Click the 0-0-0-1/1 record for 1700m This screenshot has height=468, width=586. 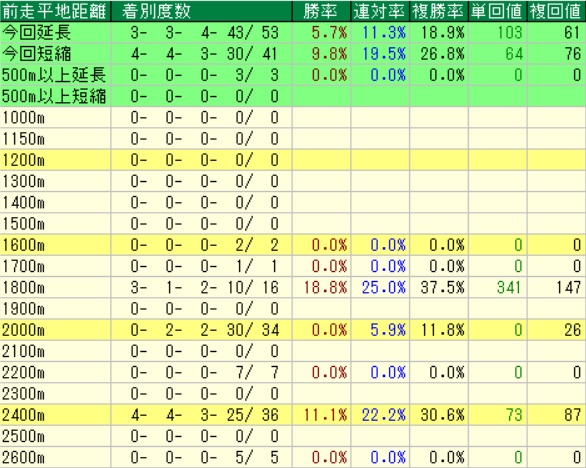[x=205, y=266]
